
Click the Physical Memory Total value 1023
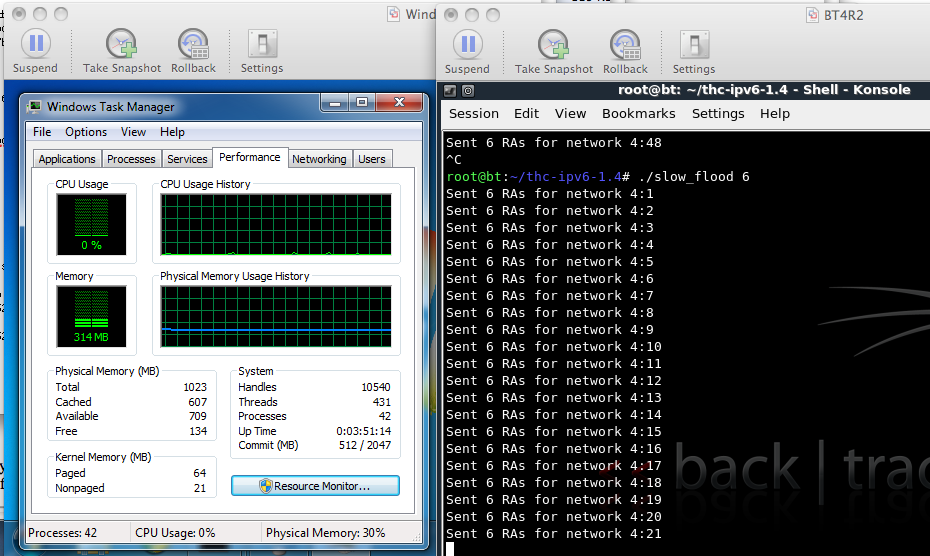(x=195, y=387)
